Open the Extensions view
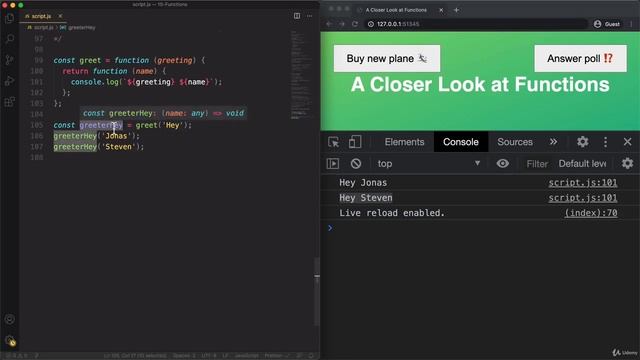 (x=9, y=102)
